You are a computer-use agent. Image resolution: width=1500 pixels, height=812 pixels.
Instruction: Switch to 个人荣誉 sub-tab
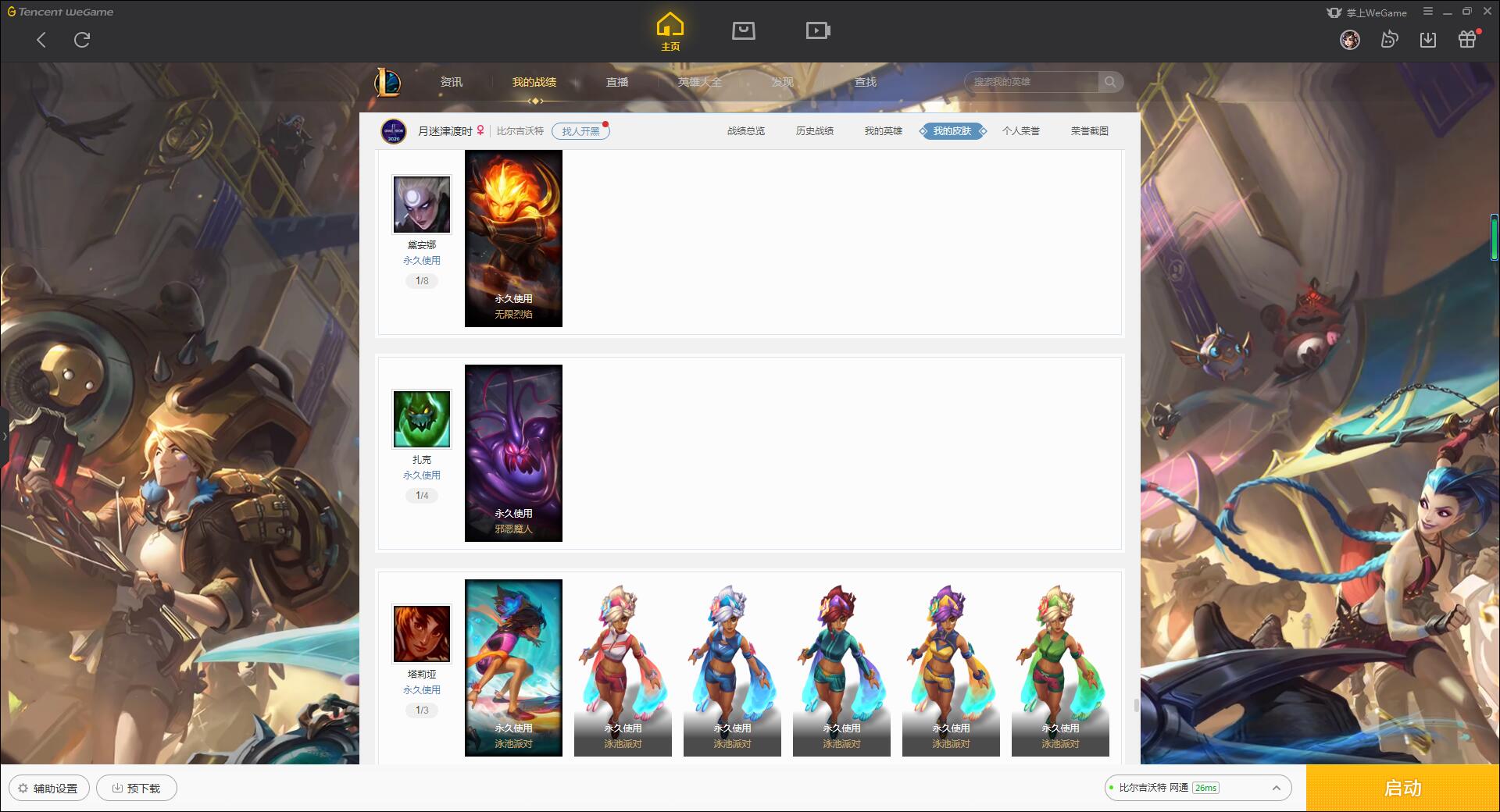(x=1021, y=131)
